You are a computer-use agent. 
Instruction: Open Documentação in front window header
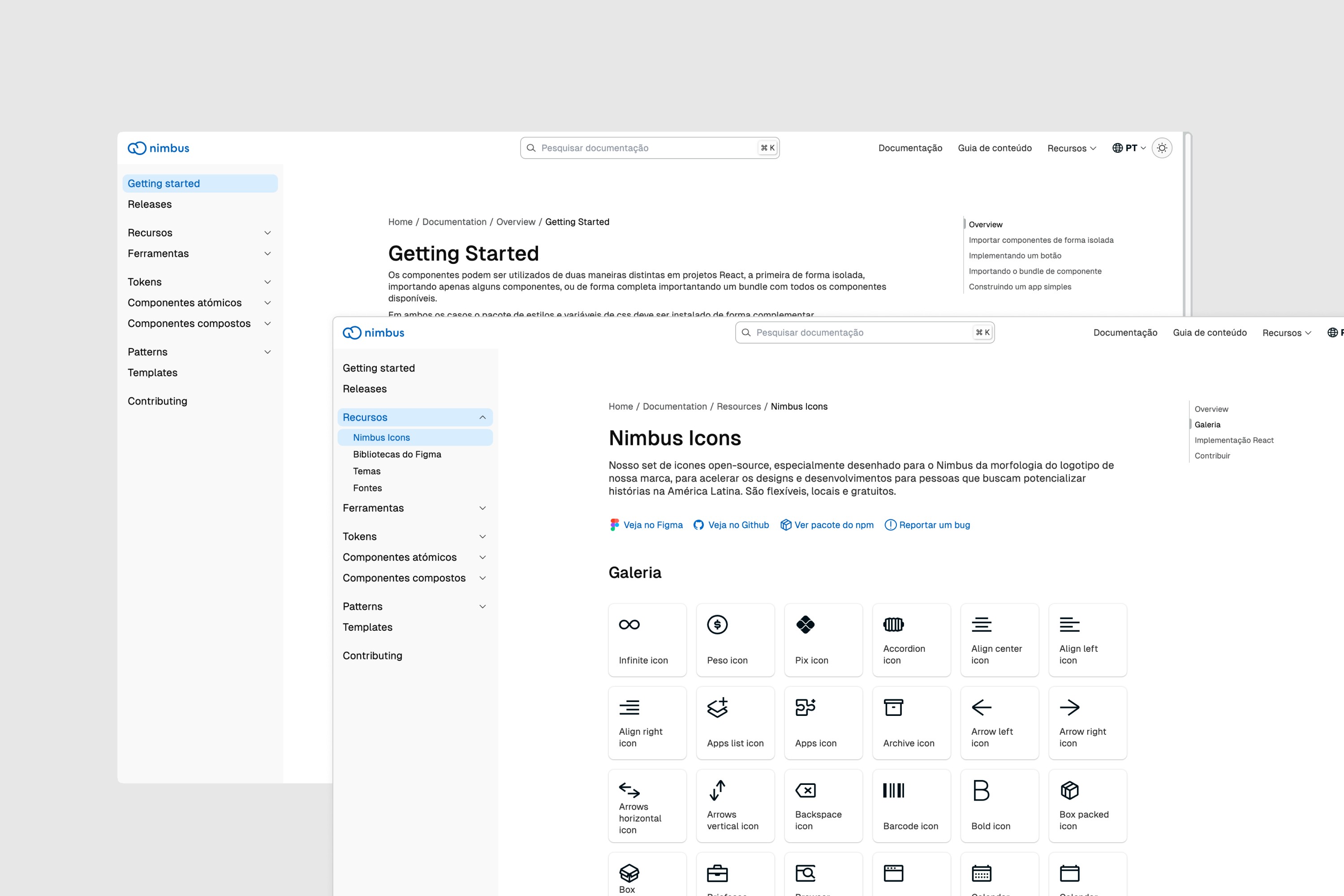tap(1125, 332)
